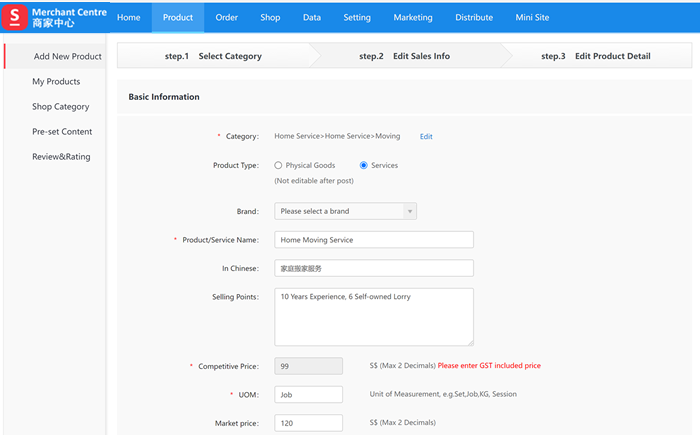Open Pre-set Content in sidebar

62,131
